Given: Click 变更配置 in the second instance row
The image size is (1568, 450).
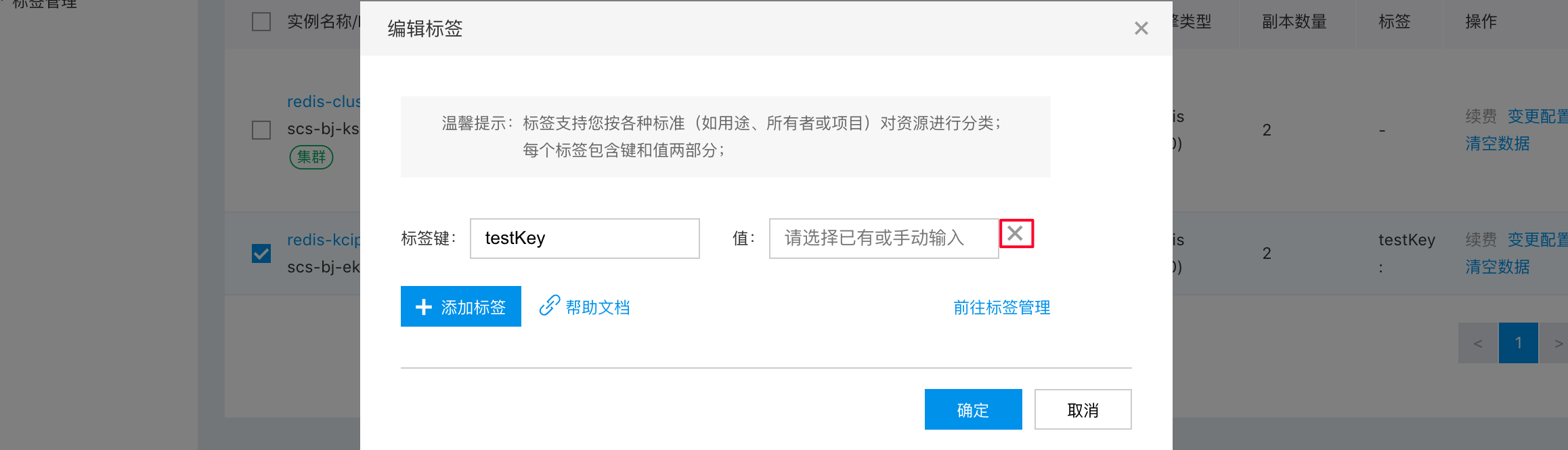Looking at the screenshot, I should [x=1538, y=240].
